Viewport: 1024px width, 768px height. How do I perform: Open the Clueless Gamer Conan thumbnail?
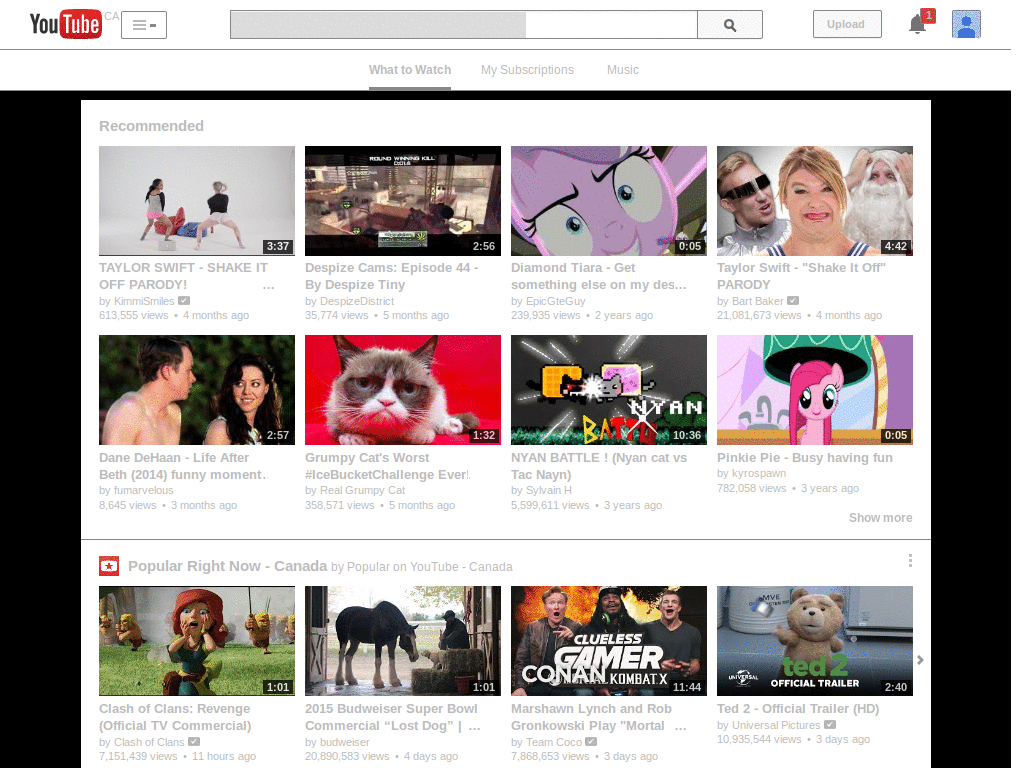[x=609, y=641]
